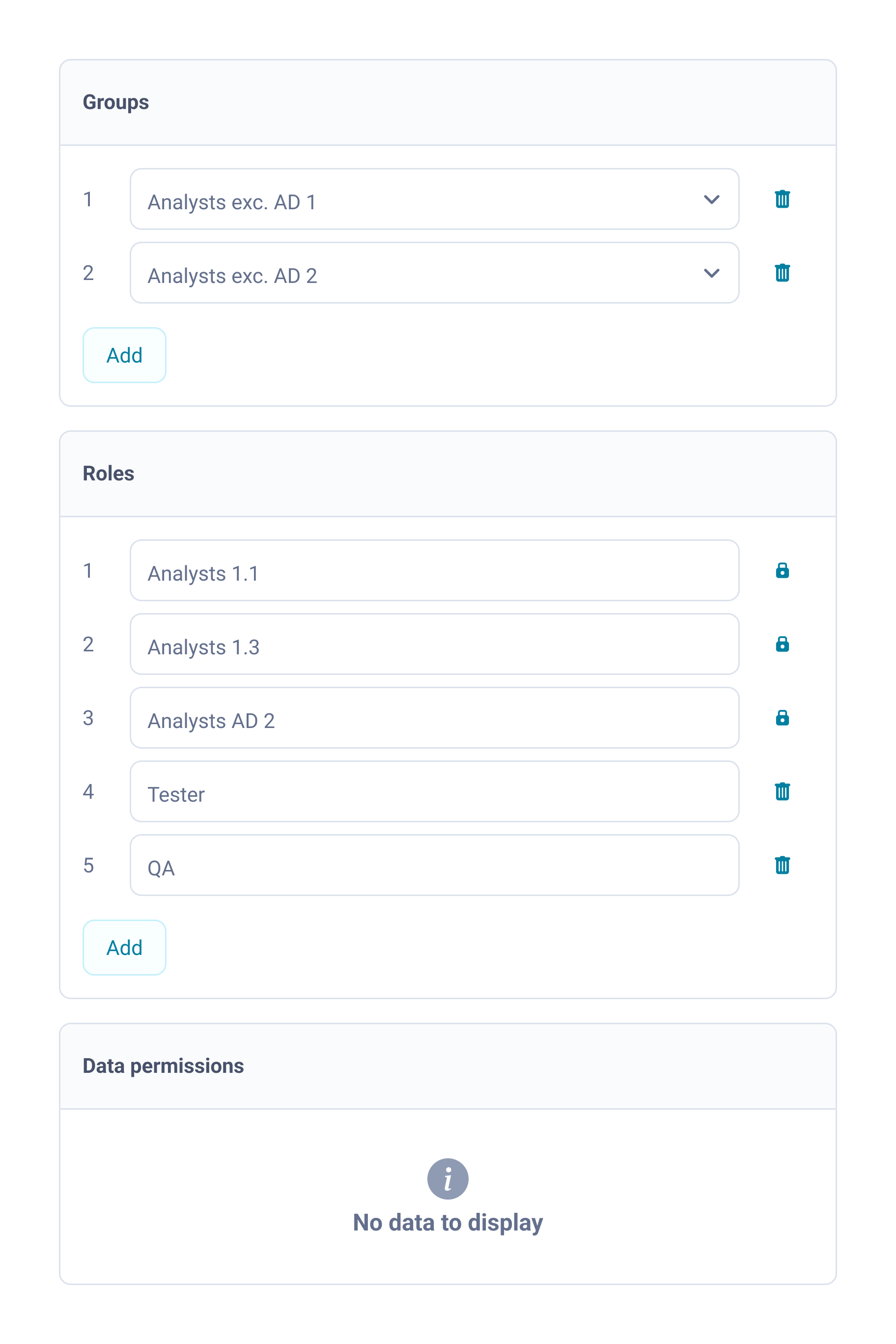The height and width of the screenshot is (1344, 896).
Task: Remove the Tester role with trash icon
Action: [782, 791]
